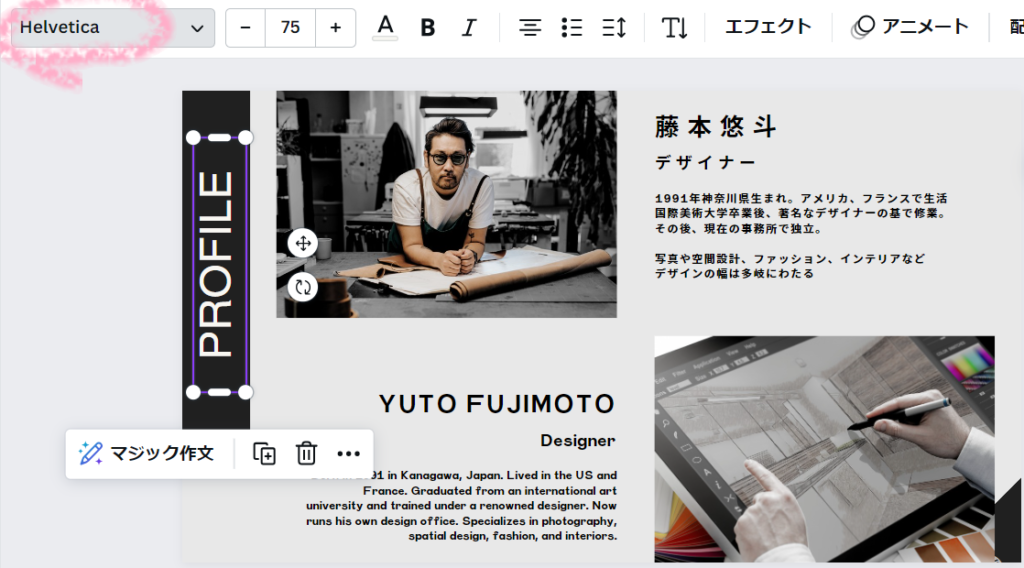
Task: Click top-left resize handle of PROFILE box
Action: 193,138
